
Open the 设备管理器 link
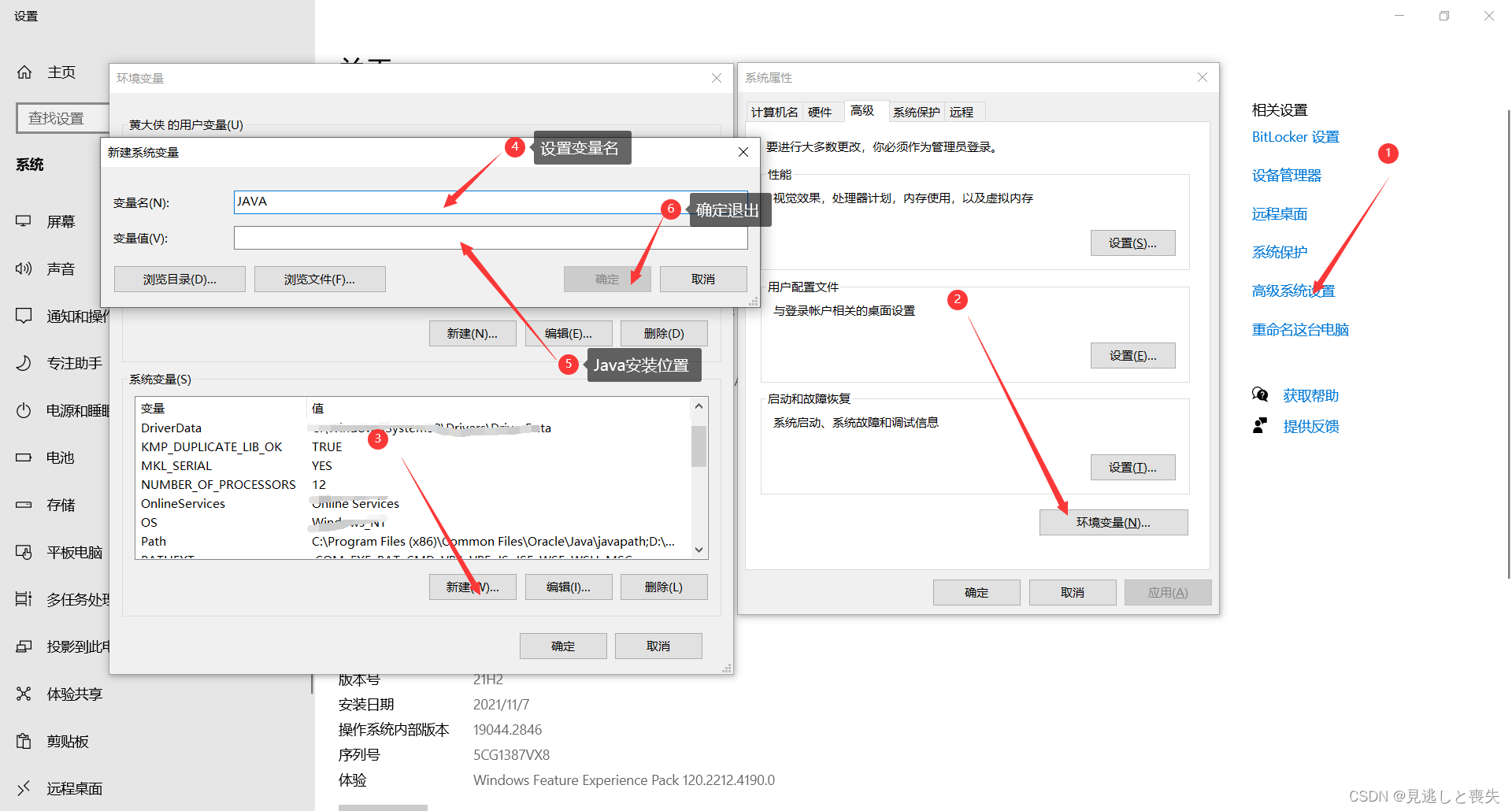pos(1287,175)
